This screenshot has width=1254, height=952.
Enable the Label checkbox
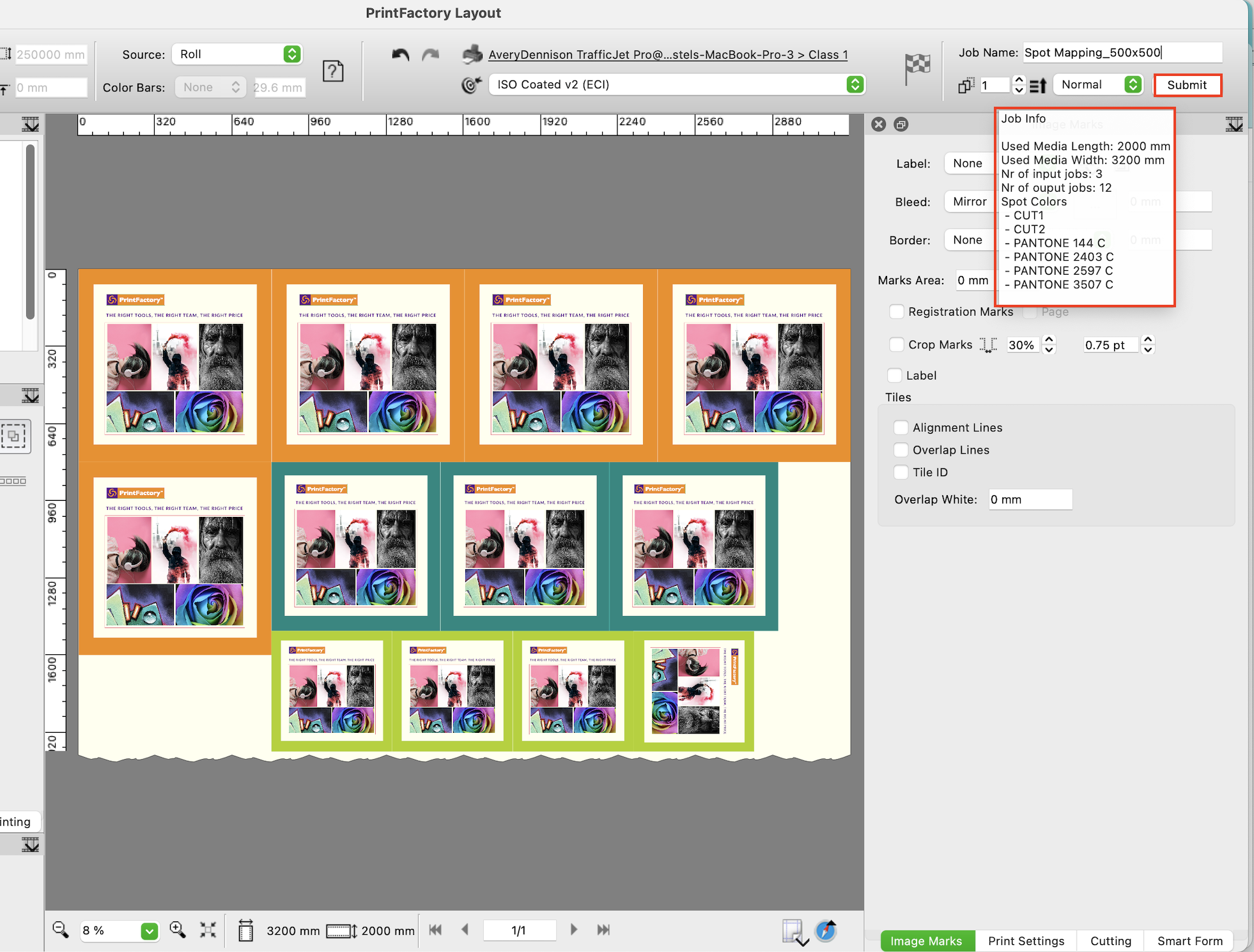coord(895,376)
